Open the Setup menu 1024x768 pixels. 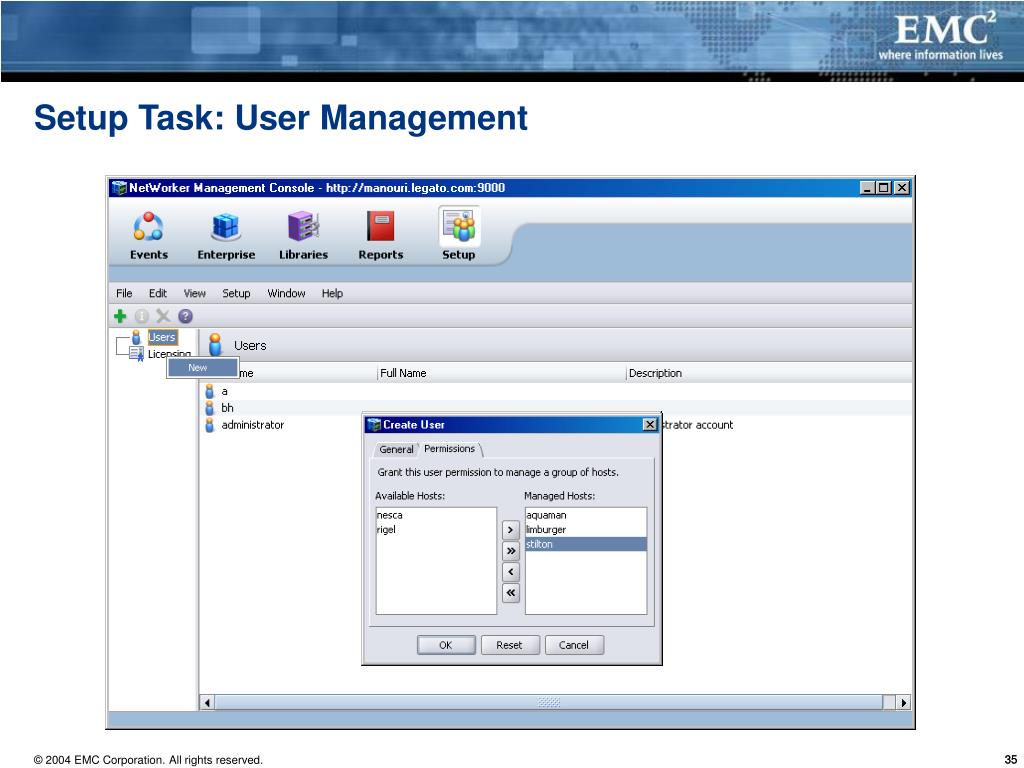click(x=236, y=293)
